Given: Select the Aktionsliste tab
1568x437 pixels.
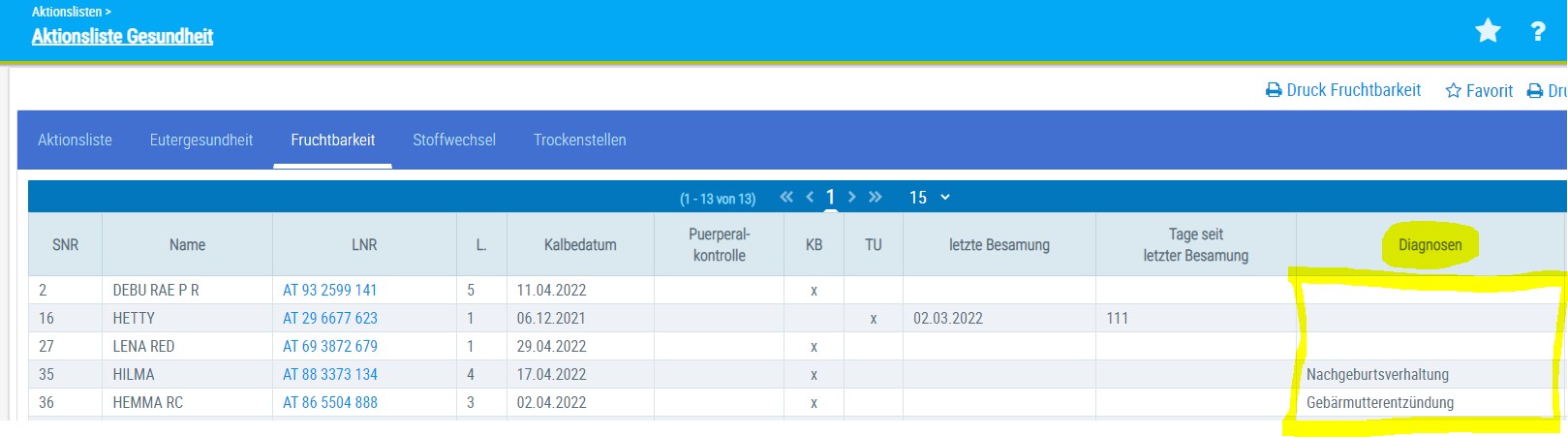Looking at the screenshot, I should coord(75,140).
